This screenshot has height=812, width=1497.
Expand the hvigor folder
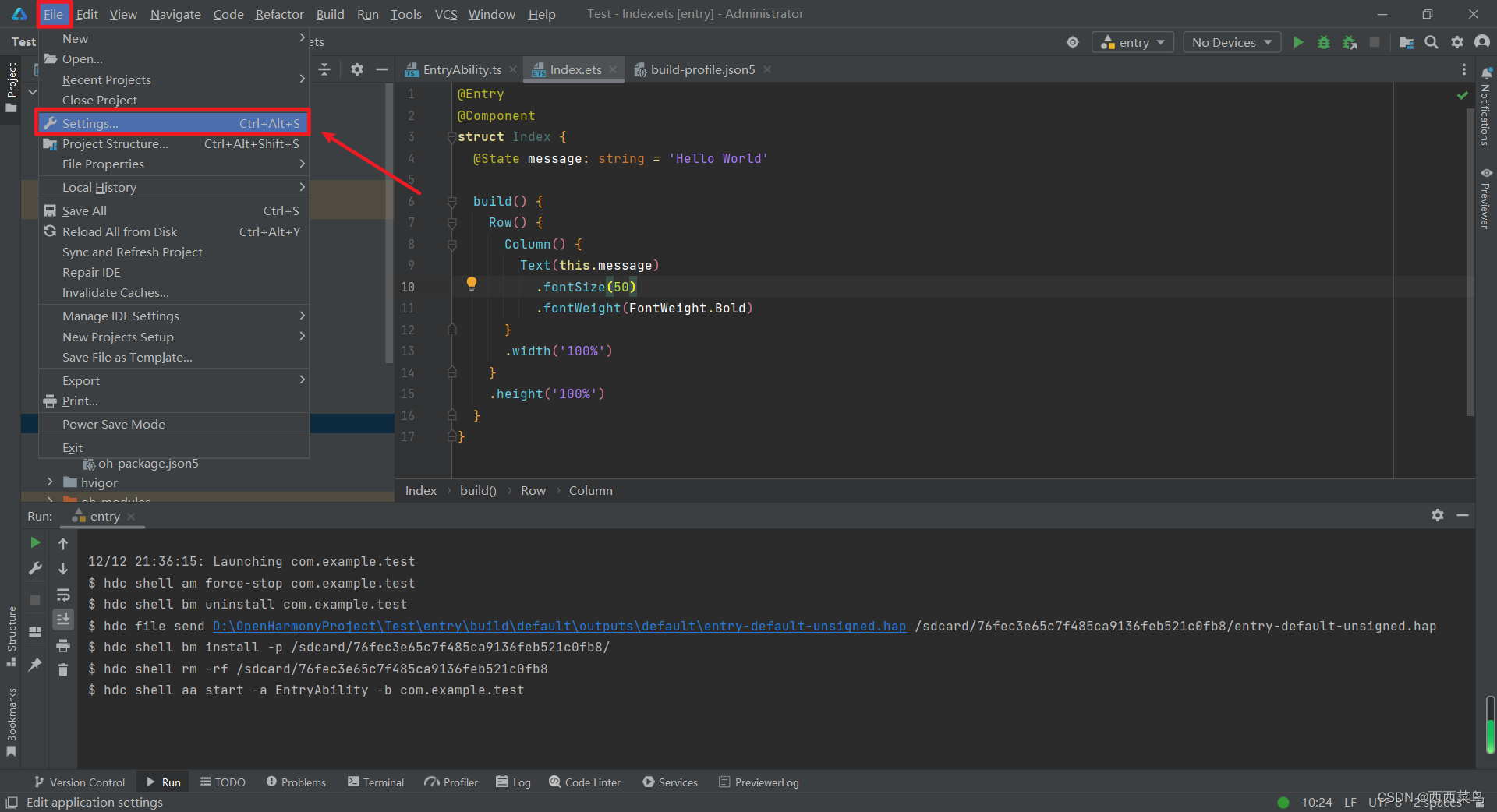[50, 482]
